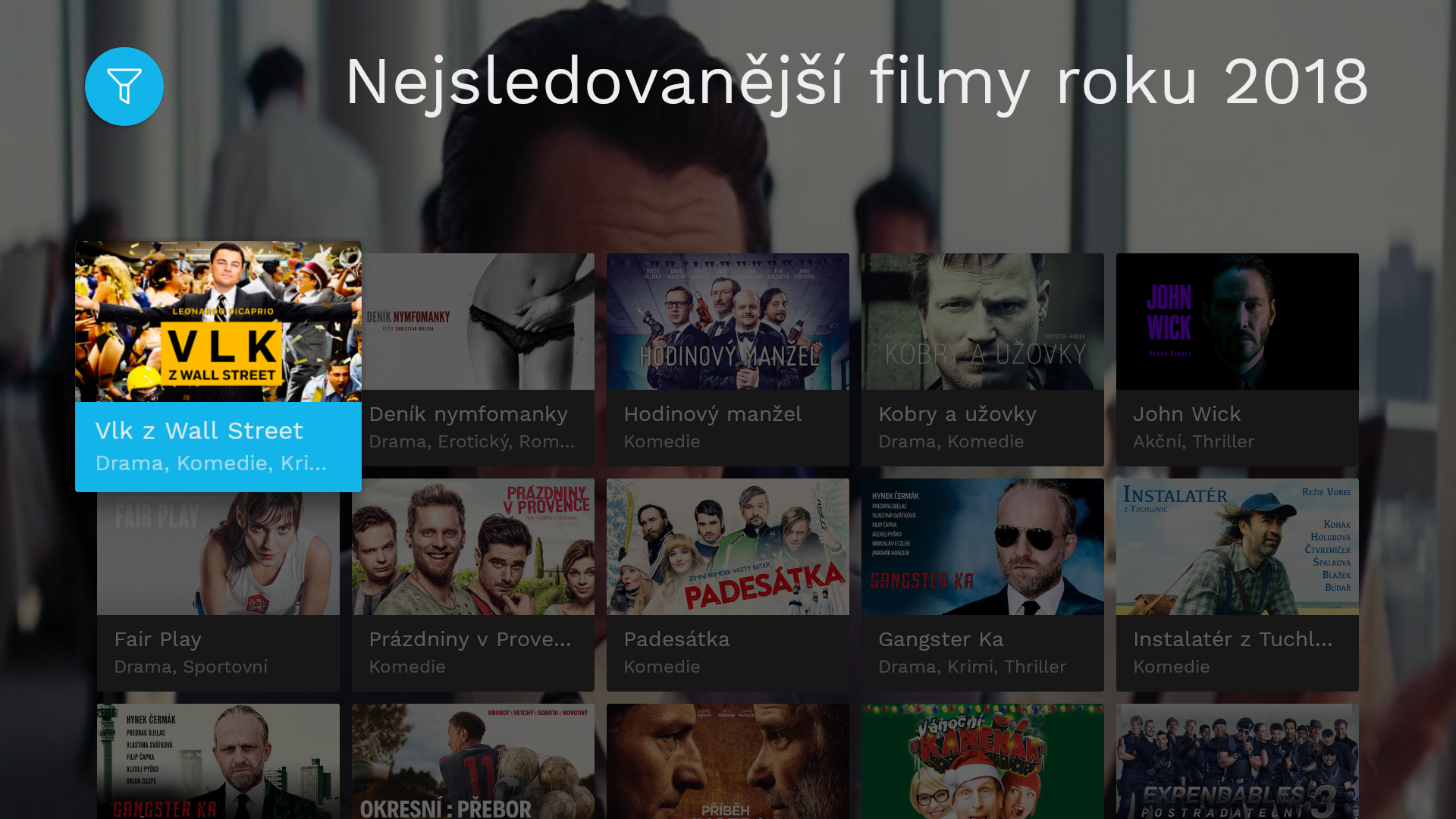Click the Gangster Ka genre caption

[972, 667]
